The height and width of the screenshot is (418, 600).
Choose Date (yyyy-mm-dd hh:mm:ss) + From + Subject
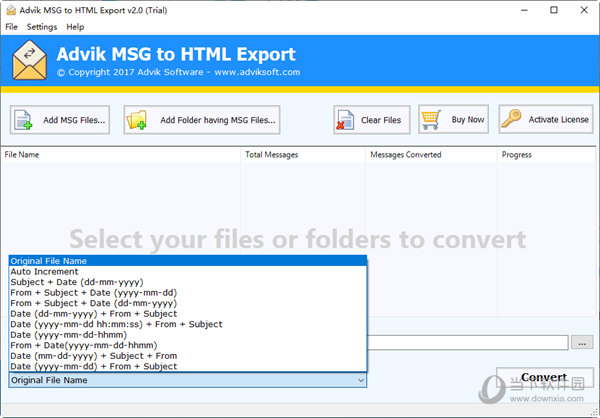(188, 324)
